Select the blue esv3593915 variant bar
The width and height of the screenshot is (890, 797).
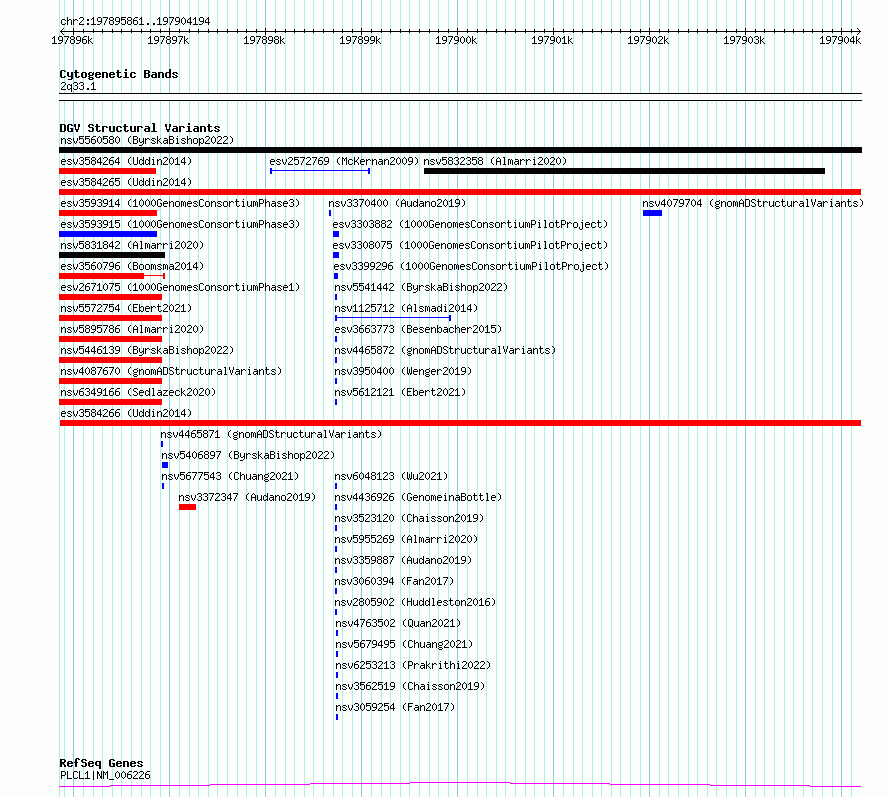(108, 234)
